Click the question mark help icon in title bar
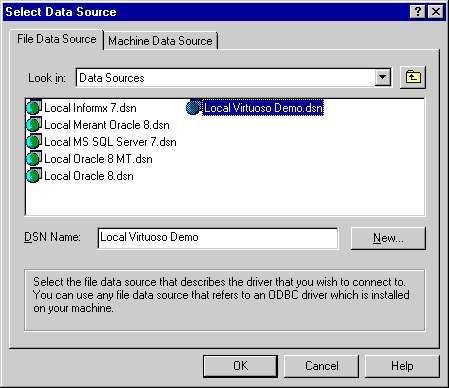Viewport: 449px width, 388px height. 418,12
